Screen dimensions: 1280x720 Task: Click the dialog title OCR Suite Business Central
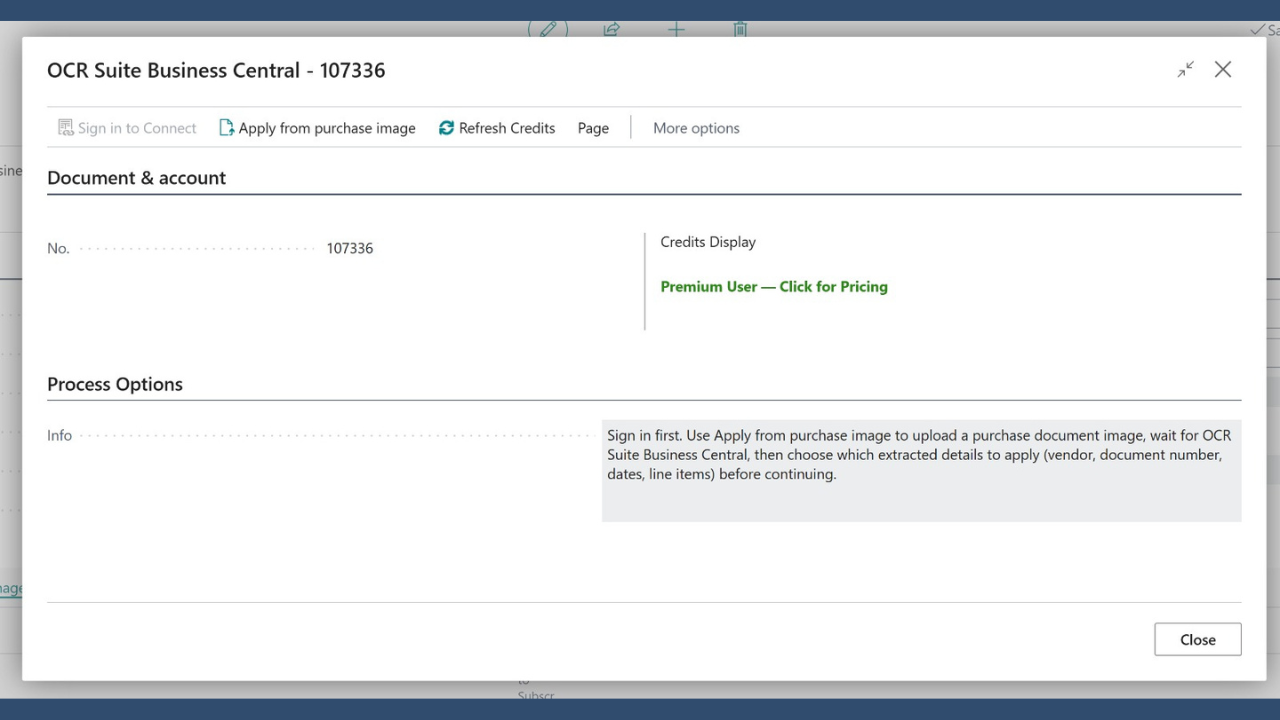[x=216, y=71]
